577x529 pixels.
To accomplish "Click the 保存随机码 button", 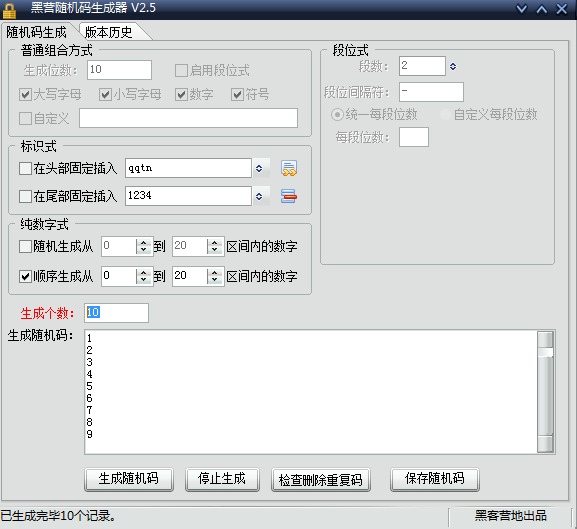I will point(435,479).
